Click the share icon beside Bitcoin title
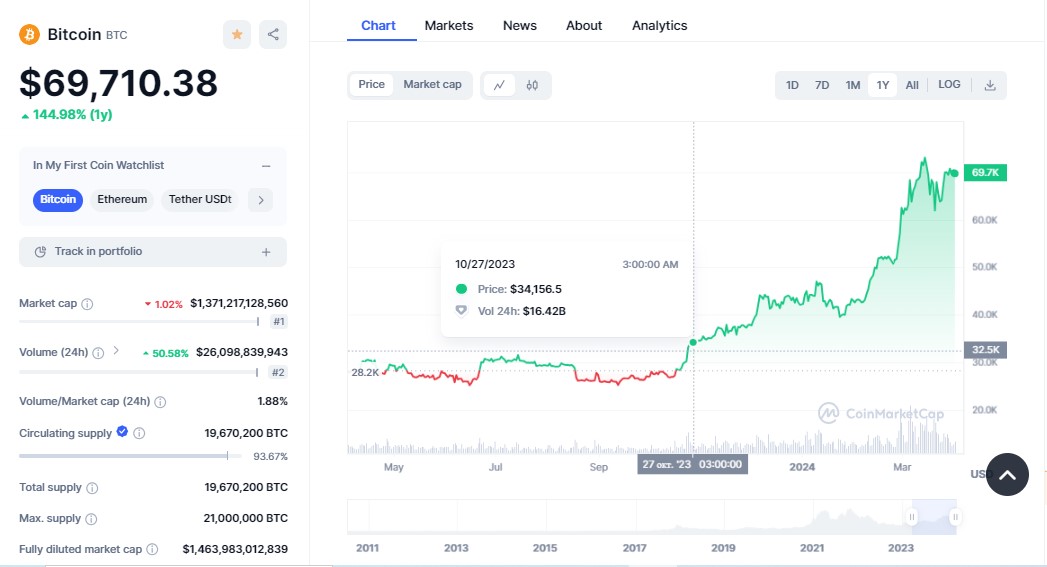Viewport: 1047px width, 567px height. (x=273, y=34)
